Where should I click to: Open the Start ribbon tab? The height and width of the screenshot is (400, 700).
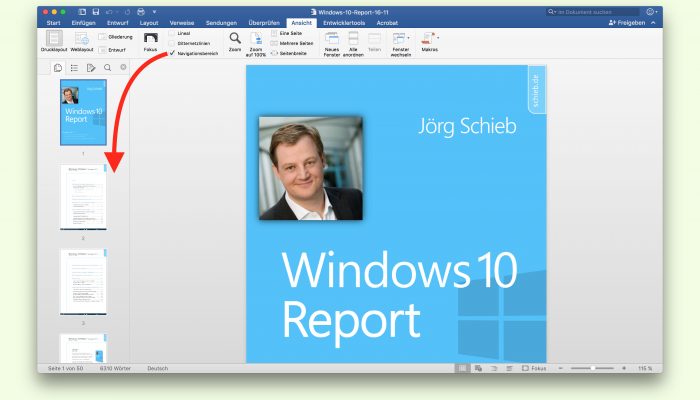54,23
